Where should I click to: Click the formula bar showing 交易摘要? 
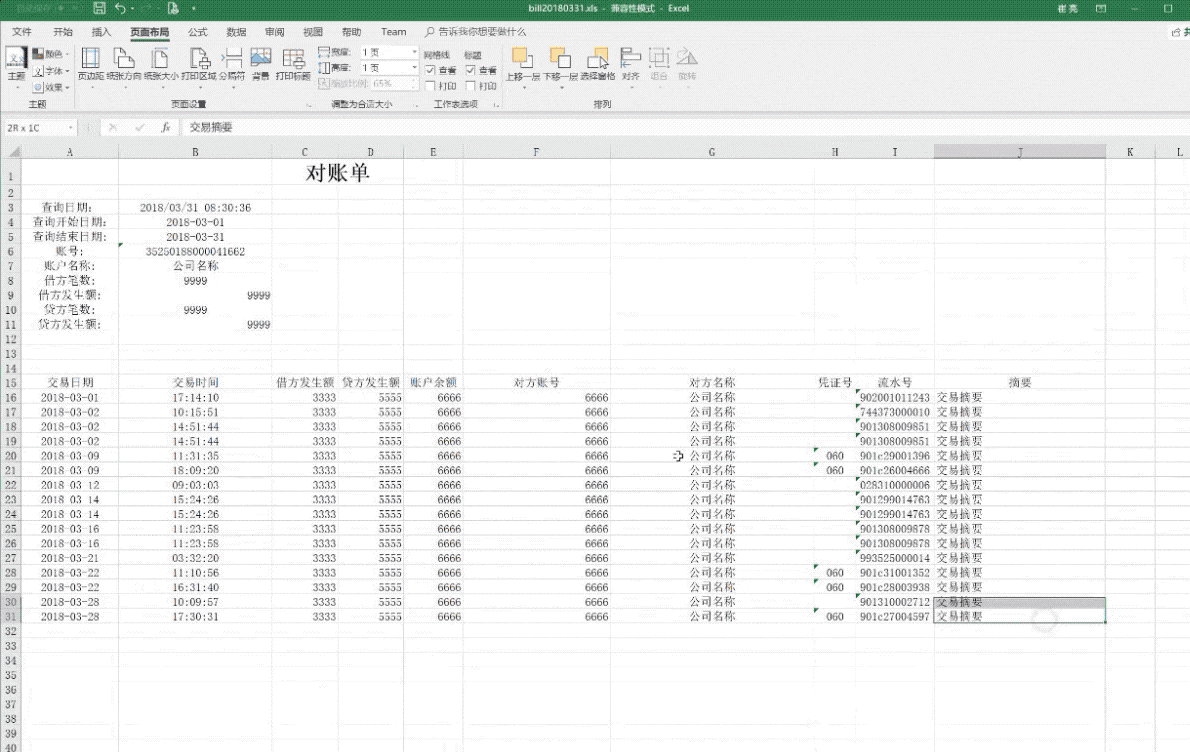click(x=683, y=127)
